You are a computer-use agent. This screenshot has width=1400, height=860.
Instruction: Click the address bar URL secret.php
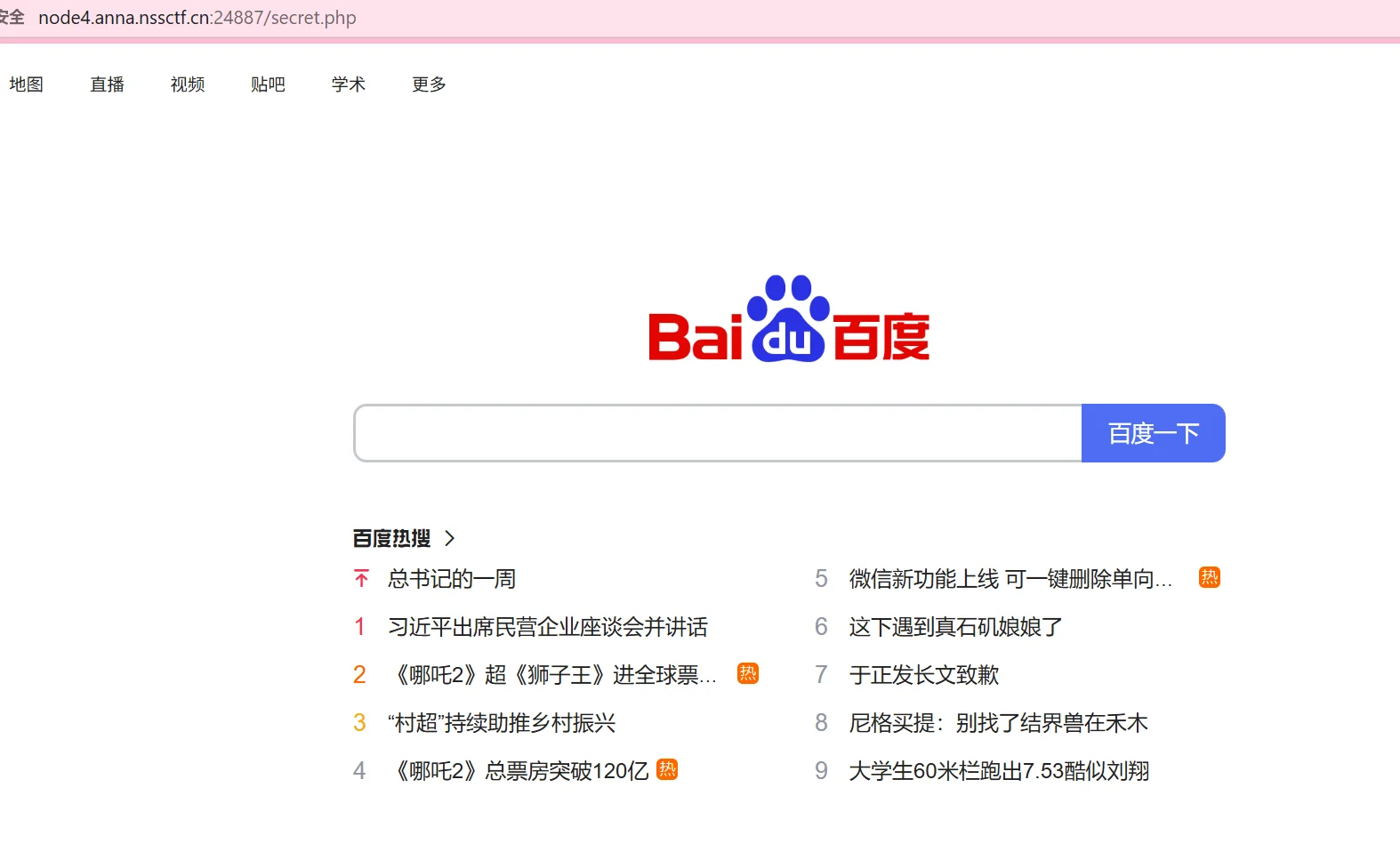[197, 18]
